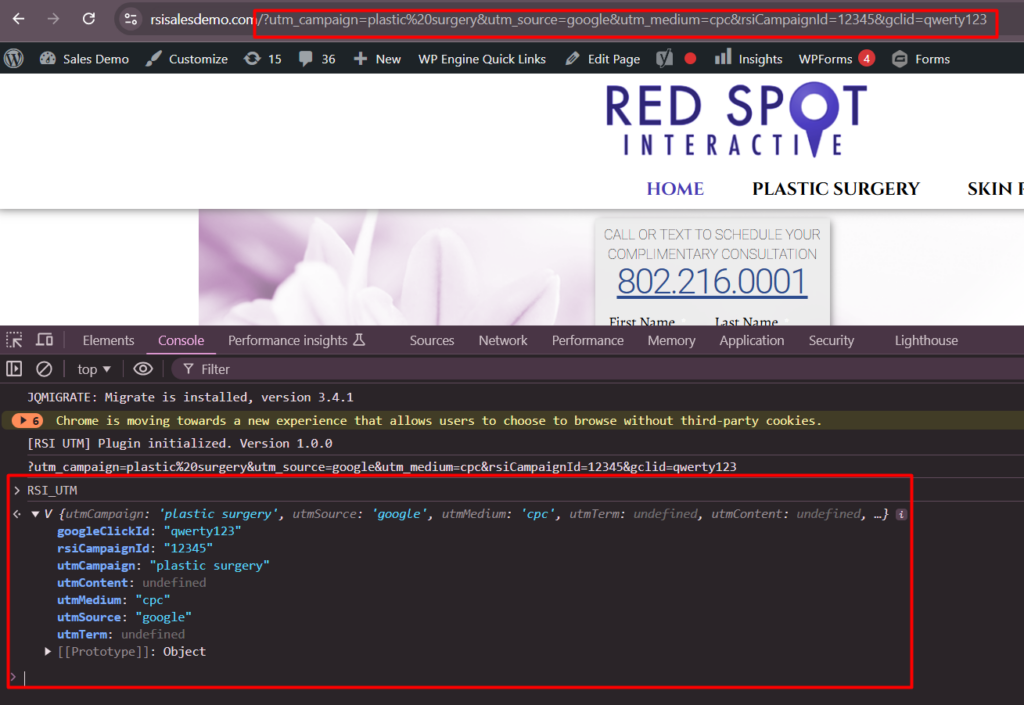
Task: Click the object info icon after preview
Action: point(901,514)
